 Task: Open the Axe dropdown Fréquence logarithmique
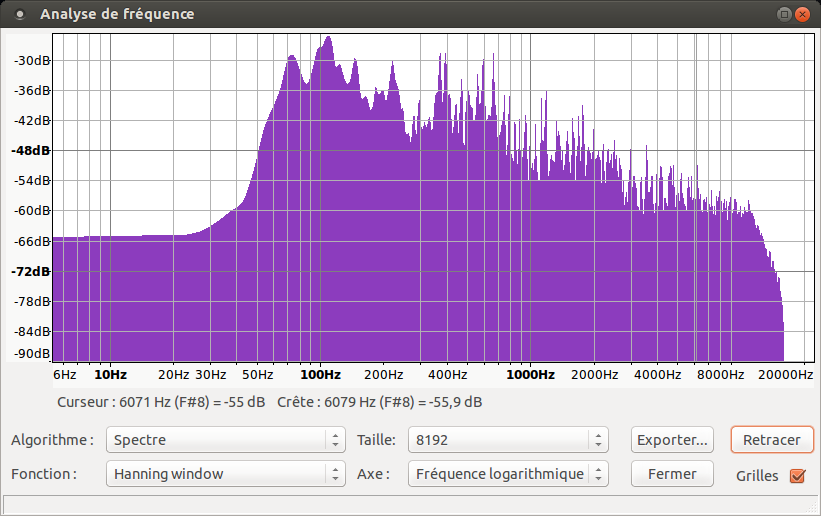point(508,474)
